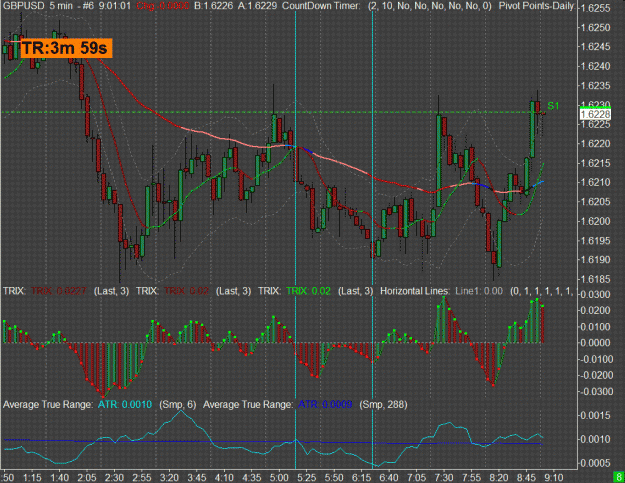Image resolution: width=625 pixels, height=483 pixels.
Task: Click the current price box 1.6228
Action: coord(595,115)
